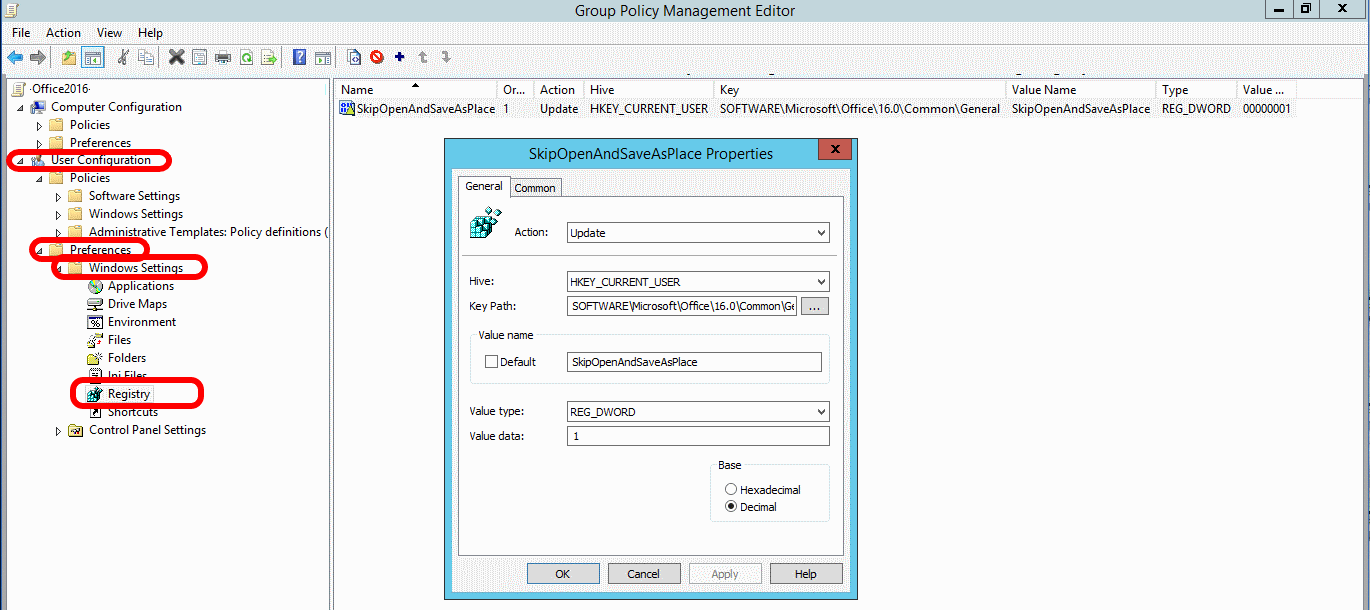1370x610 pixels.
Task: Select the Hexadecimal base radio button
Action: point(731,490)
